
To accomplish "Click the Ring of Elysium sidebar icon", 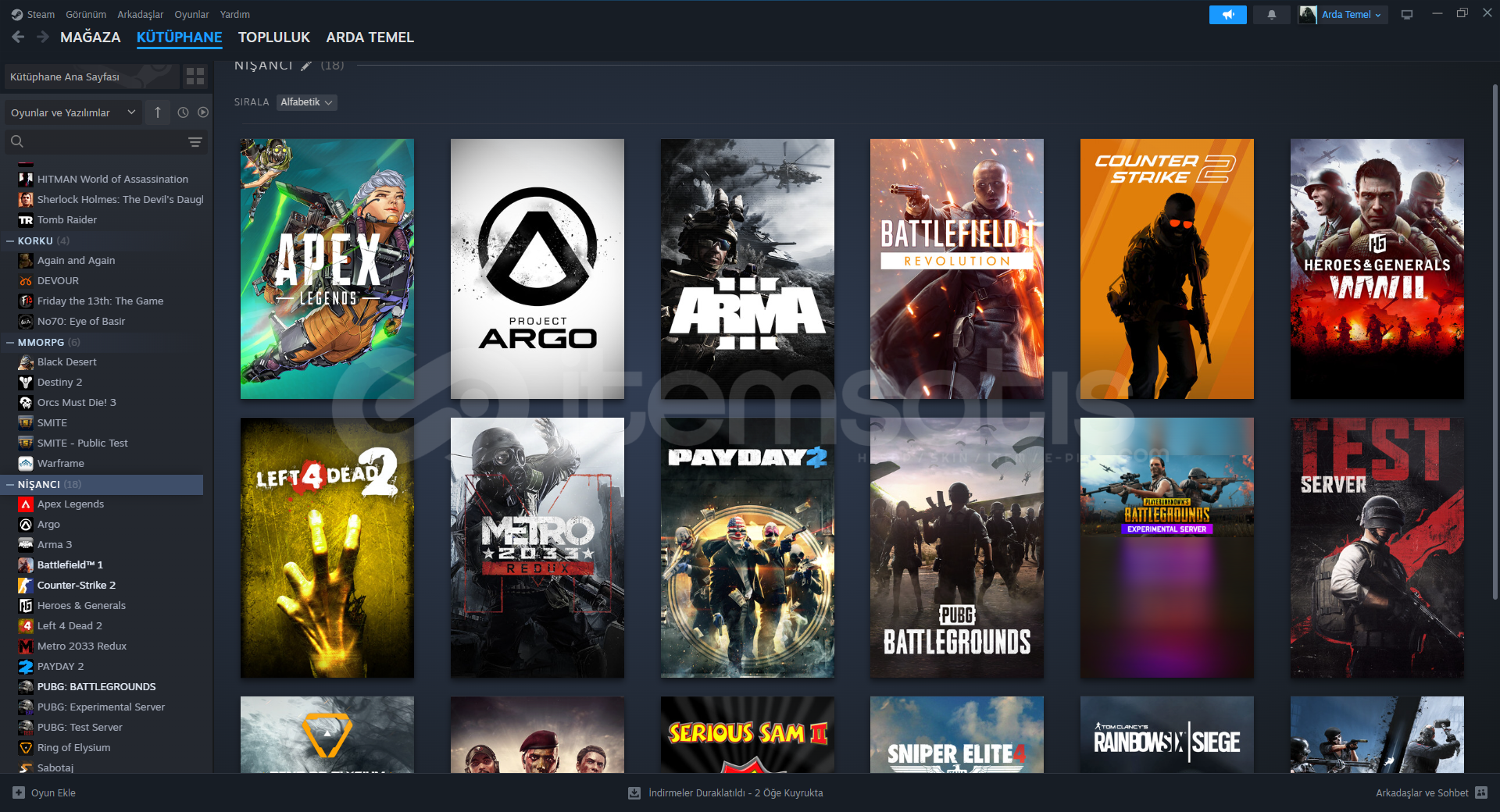I will 26,748.
